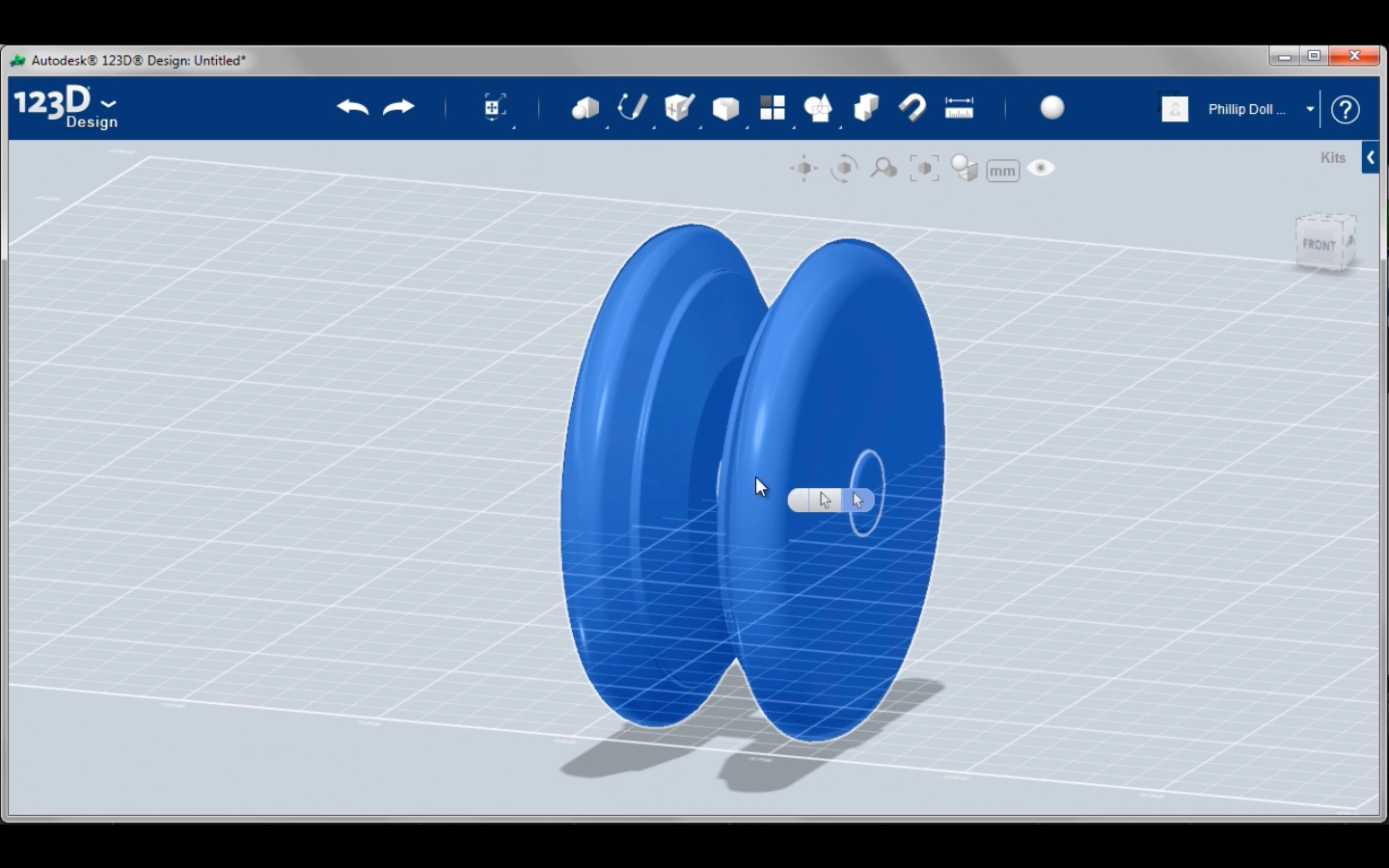
Task: Open the Phillip Doll account dropdown
Action: tap(1309, 109)
